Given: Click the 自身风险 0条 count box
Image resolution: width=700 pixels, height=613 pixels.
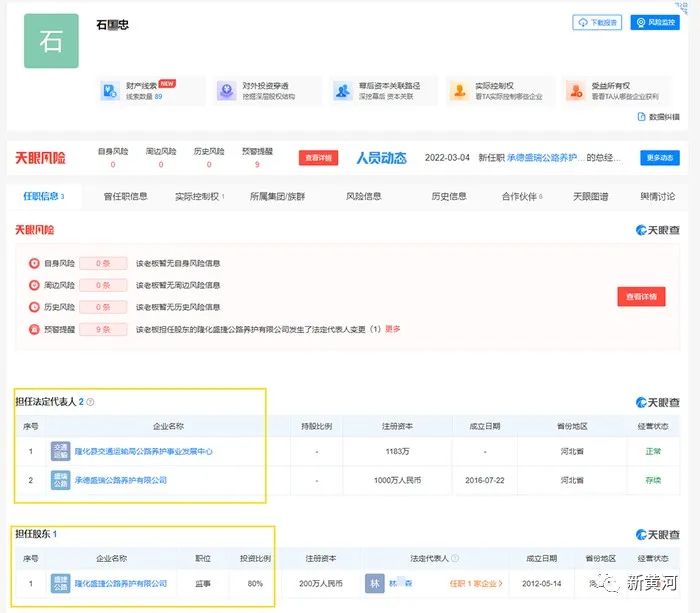Looking at the screenshot, I should click(x=103, y=263).
